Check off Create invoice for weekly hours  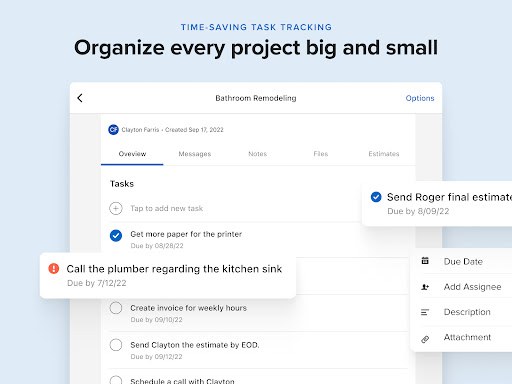point(116,308)
